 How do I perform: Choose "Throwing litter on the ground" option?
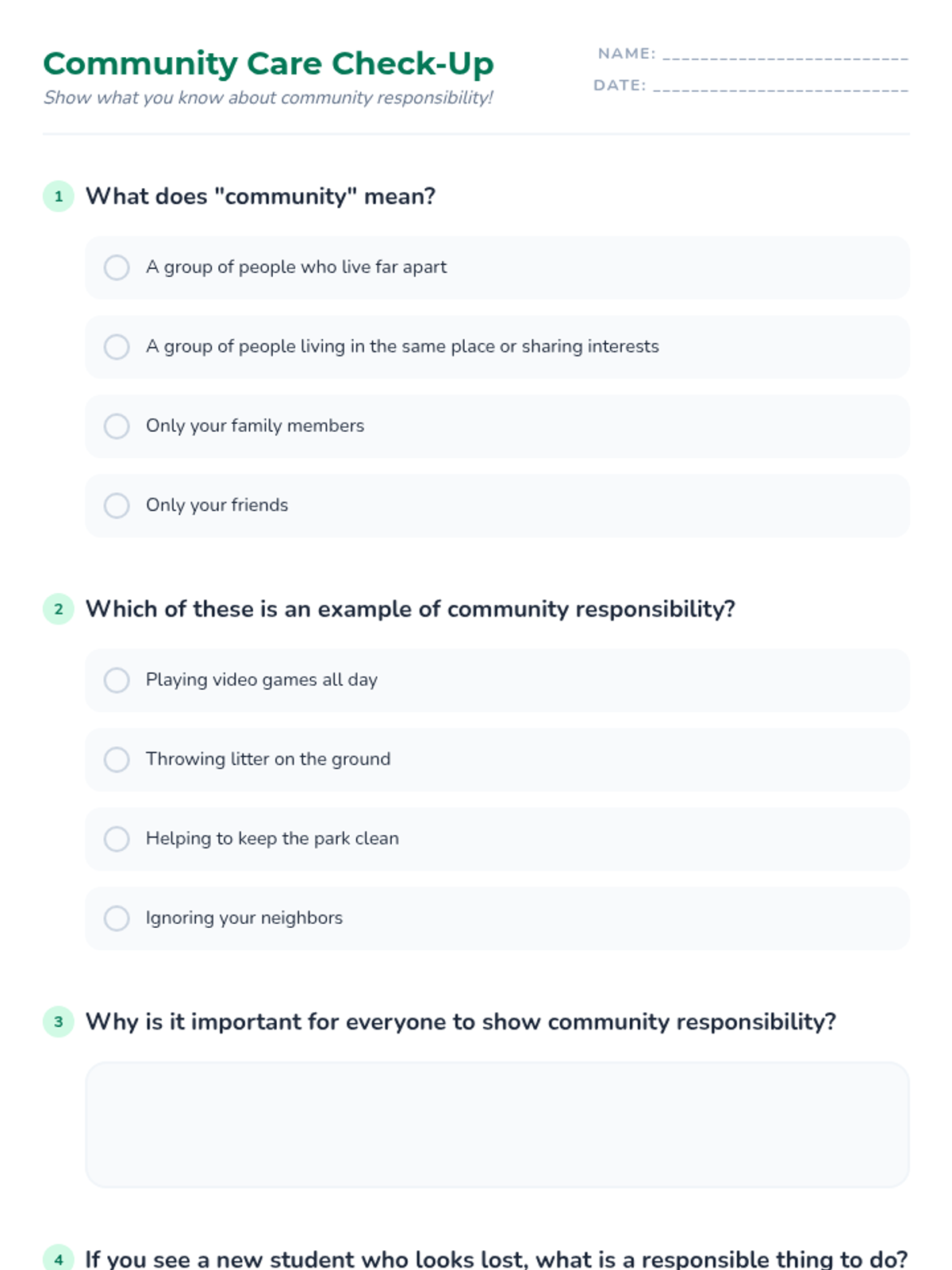117,760
